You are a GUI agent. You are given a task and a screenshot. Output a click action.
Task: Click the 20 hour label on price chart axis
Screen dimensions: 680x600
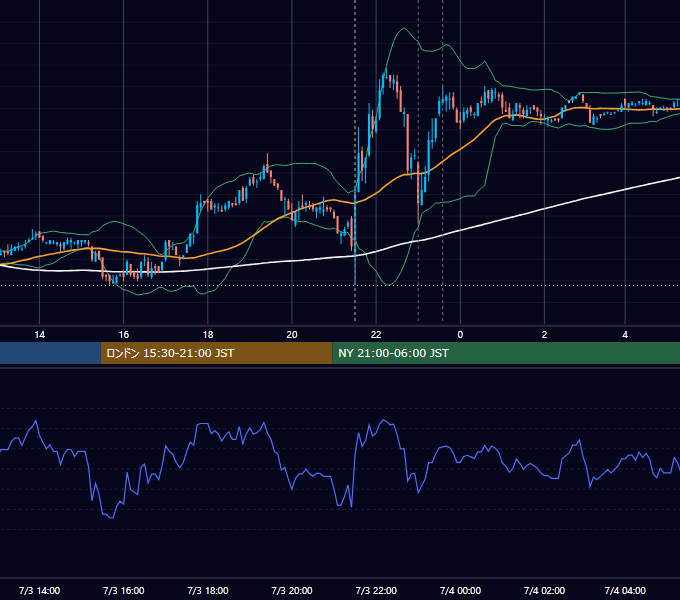[292, 335]
